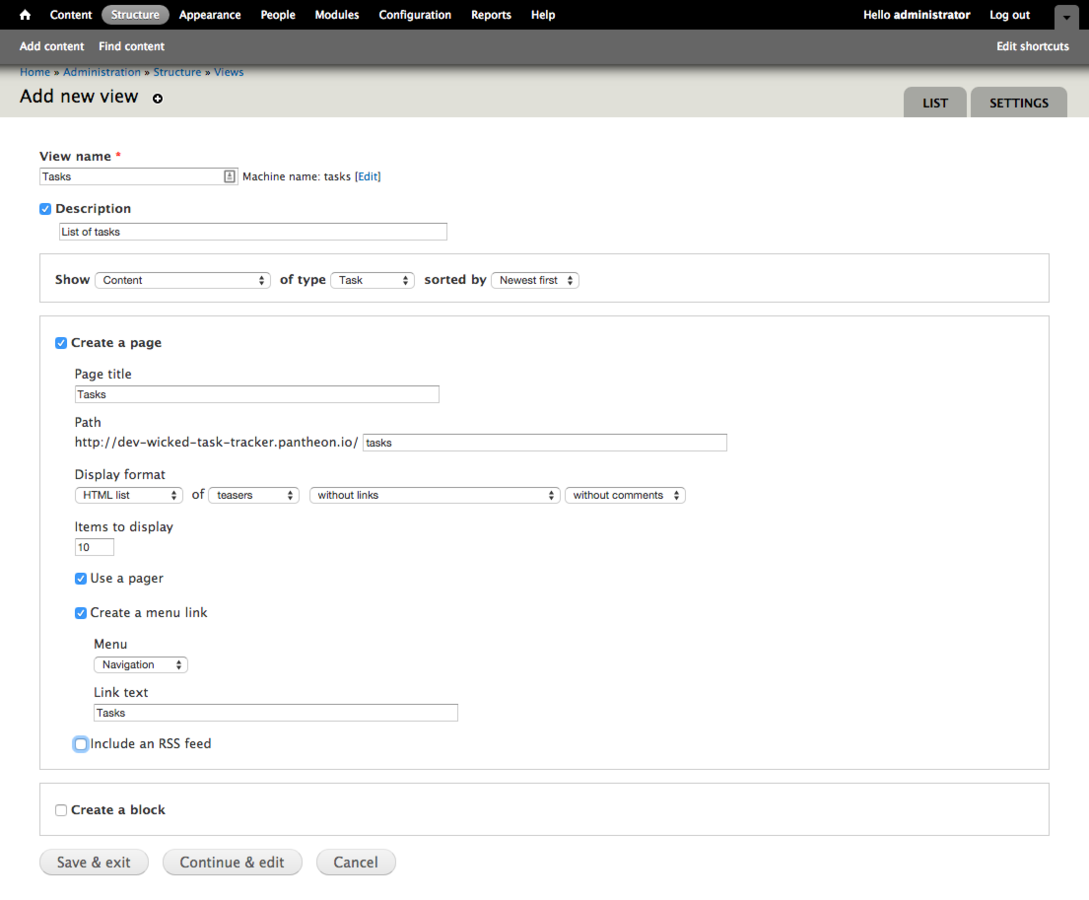Viewport: 1089px width, 900px height.
Task: Toggle the toolbar drawer arrow at top right
Action: (x=1066, y=17)
